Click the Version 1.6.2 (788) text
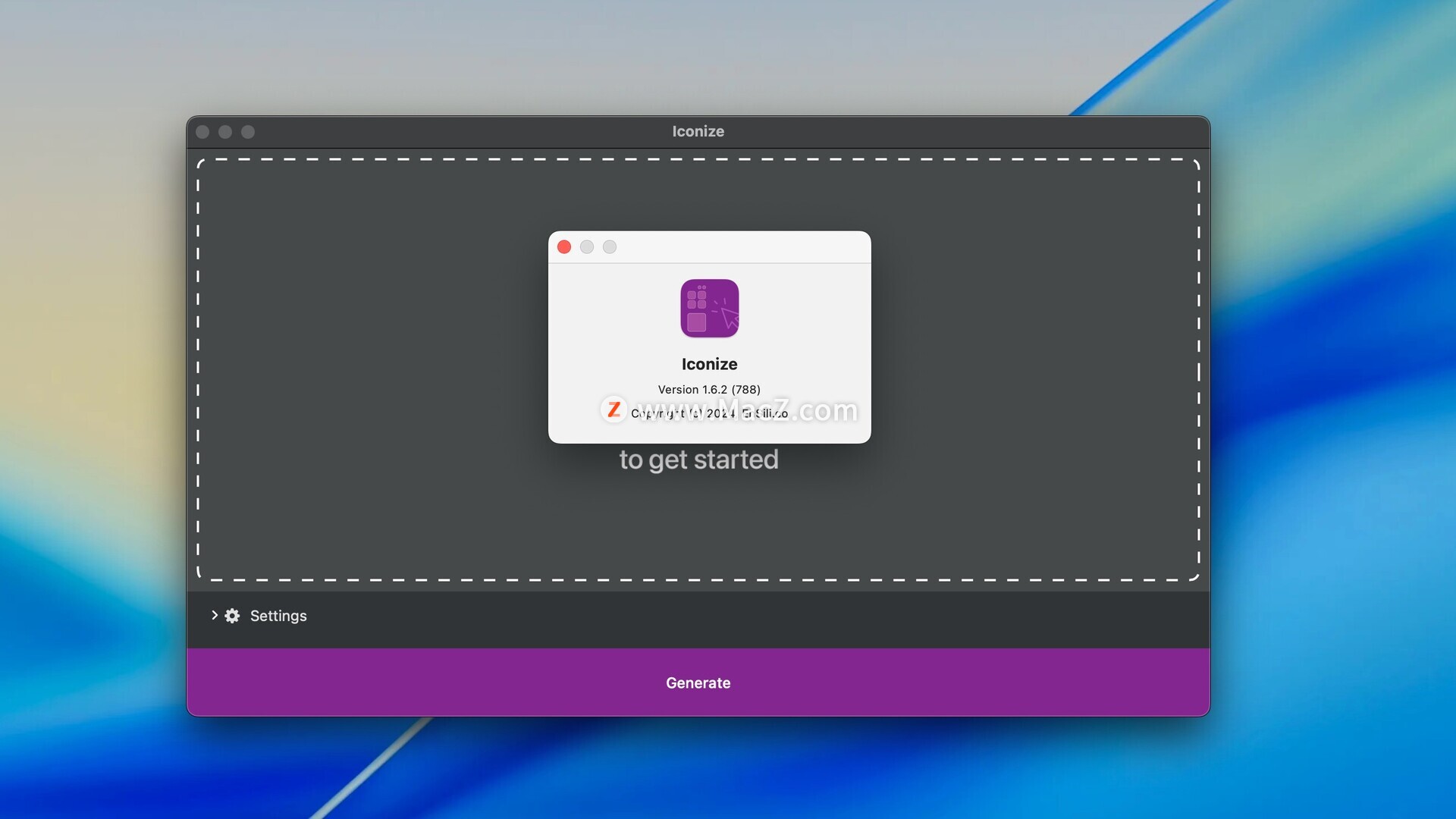Viewport: 1456px width, 819px height. point(709,390)
